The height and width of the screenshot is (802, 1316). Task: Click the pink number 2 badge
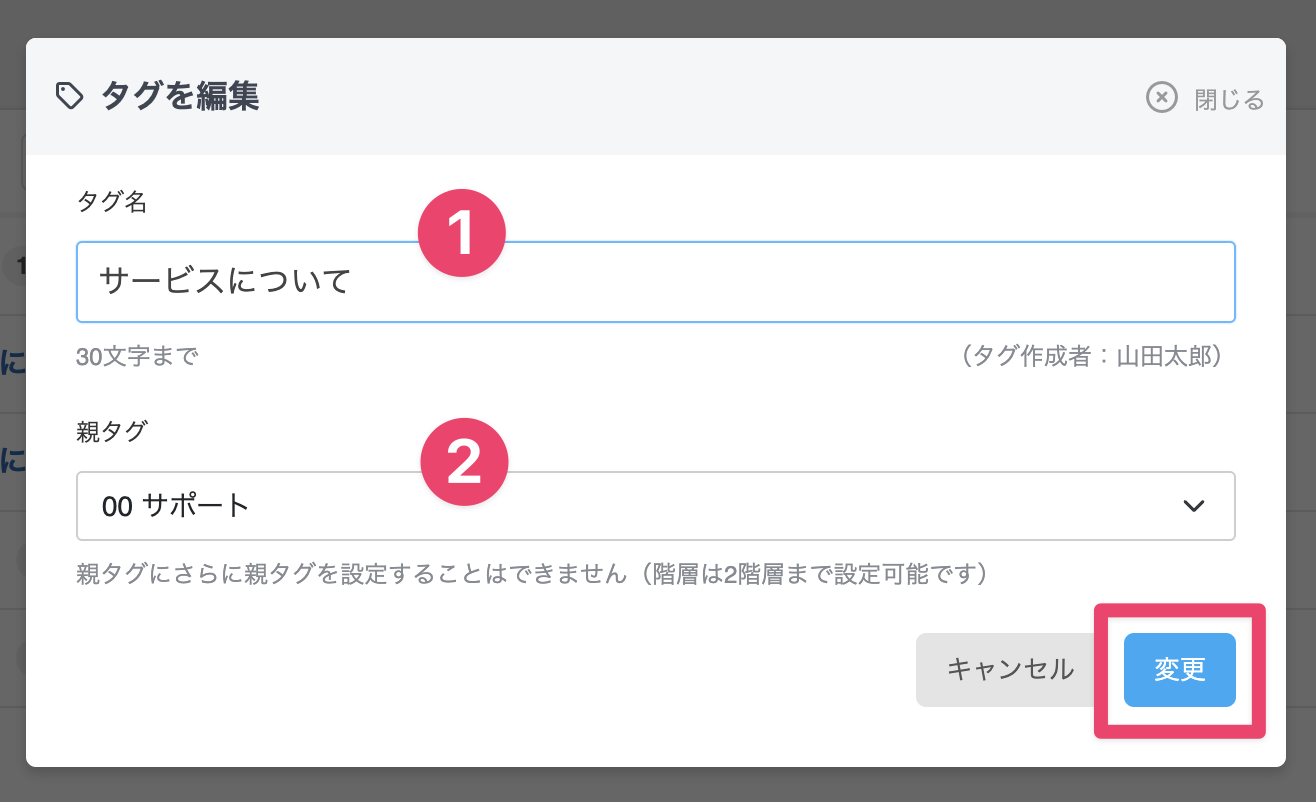465,461
